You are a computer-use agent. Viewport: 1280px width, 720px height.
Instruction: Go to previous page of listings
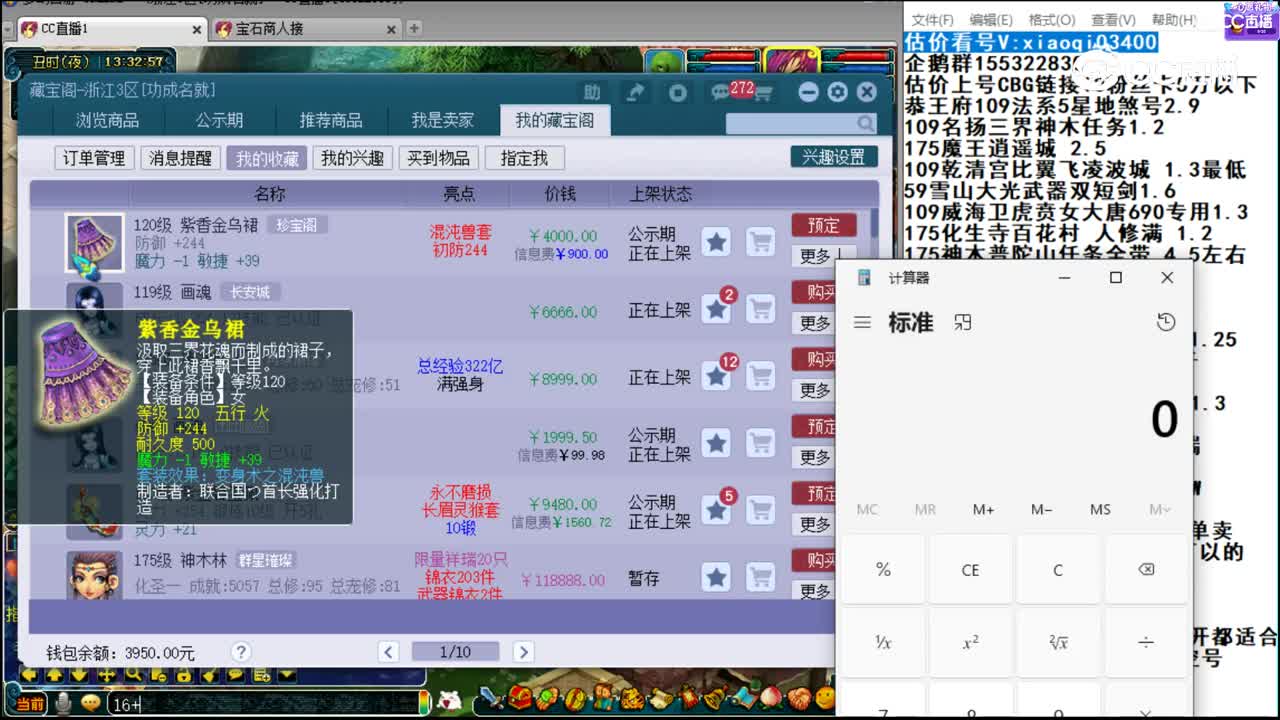click(x=389, y=652)
